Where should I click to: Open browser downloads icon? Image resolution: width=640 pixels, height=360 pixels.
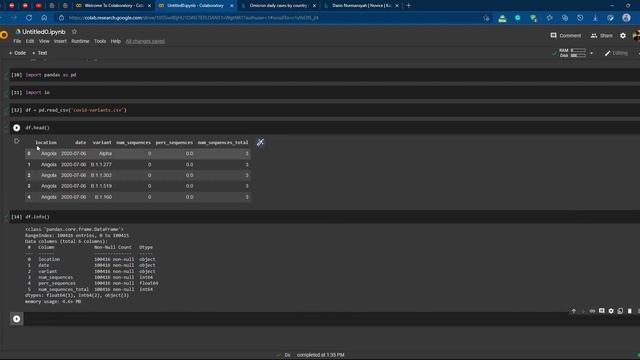tap(596, 18)
